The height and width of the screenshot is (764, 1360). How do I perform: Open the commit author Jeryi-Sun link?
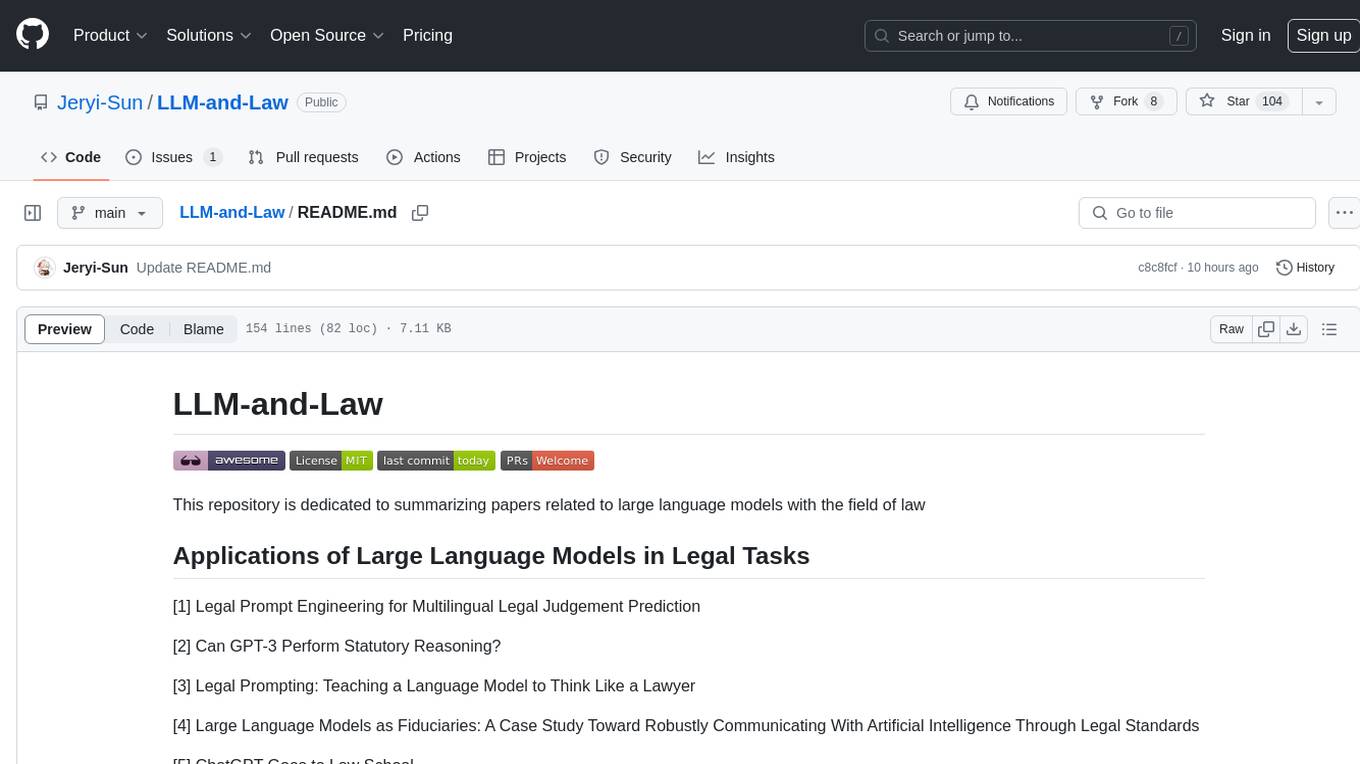(95, 268)
